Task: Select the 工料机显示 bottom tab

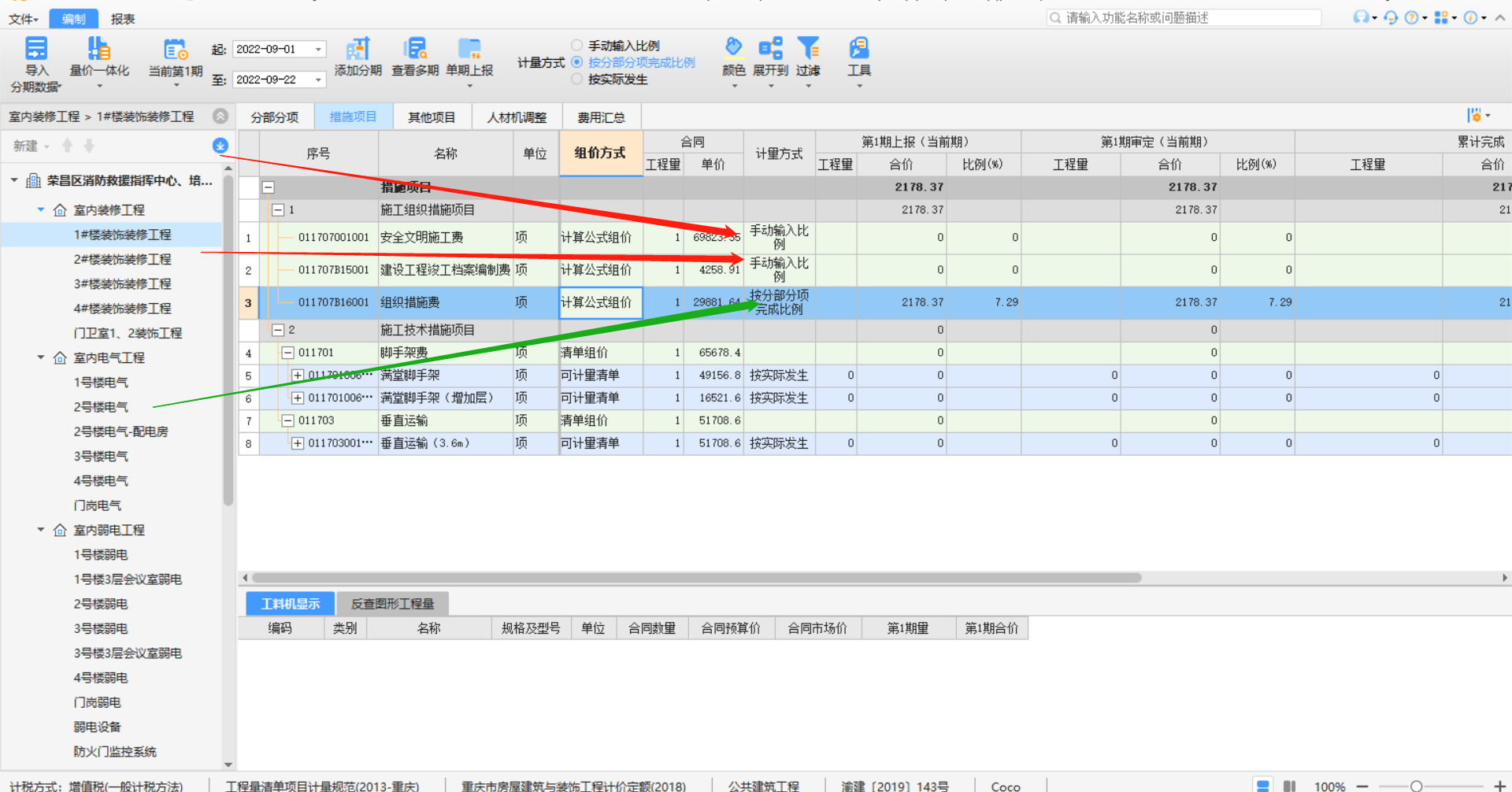Action: coord(291,604)
